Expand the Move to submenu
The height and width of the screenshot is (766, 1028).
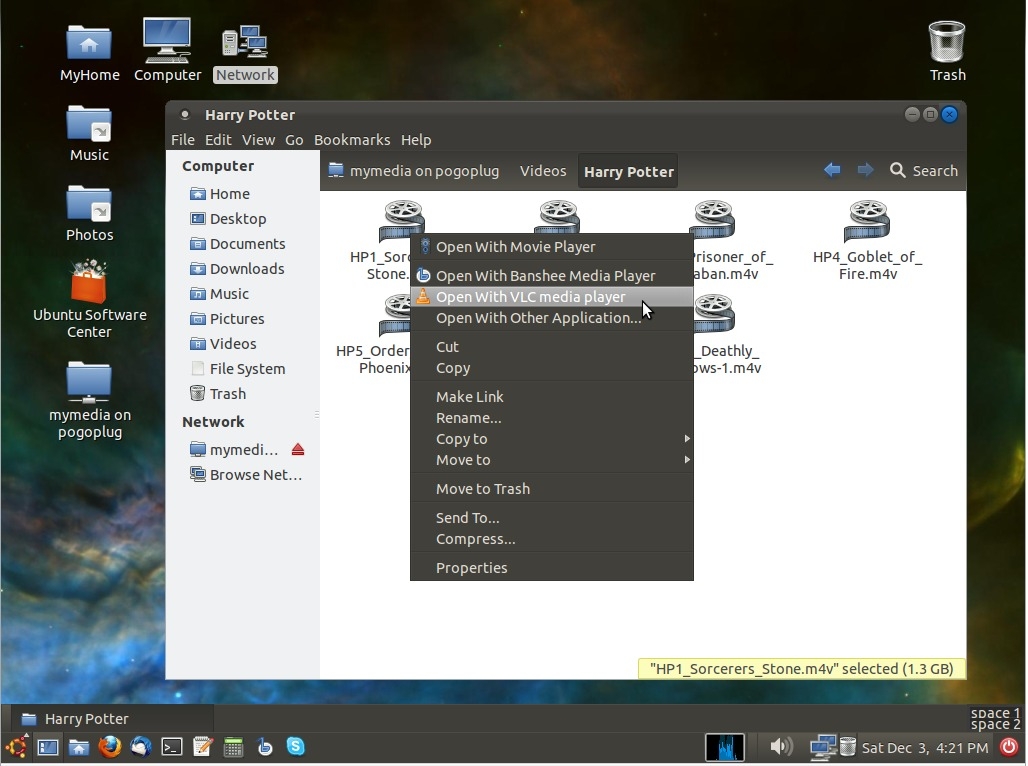click(551, 459)
